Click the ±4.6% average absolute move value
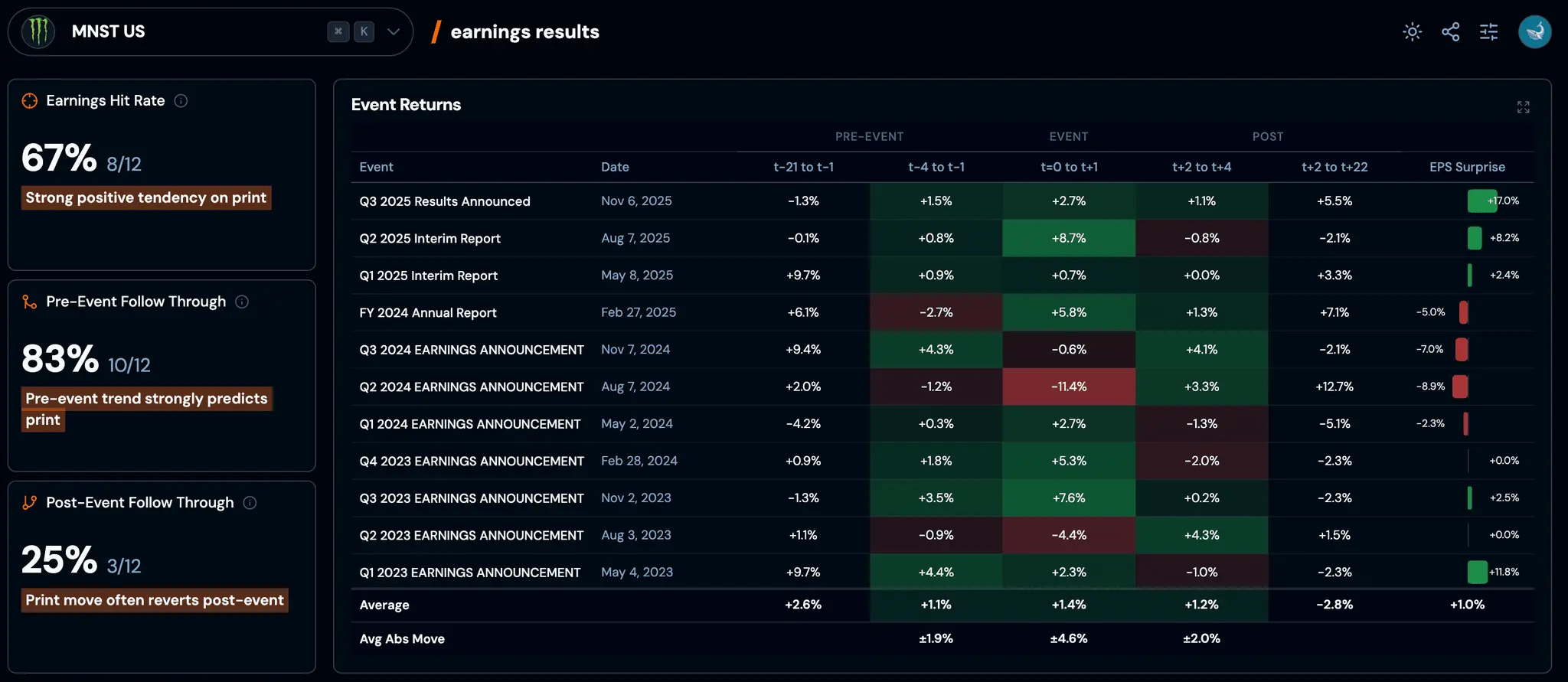1568x682 pixels. tap(1069, 638)
